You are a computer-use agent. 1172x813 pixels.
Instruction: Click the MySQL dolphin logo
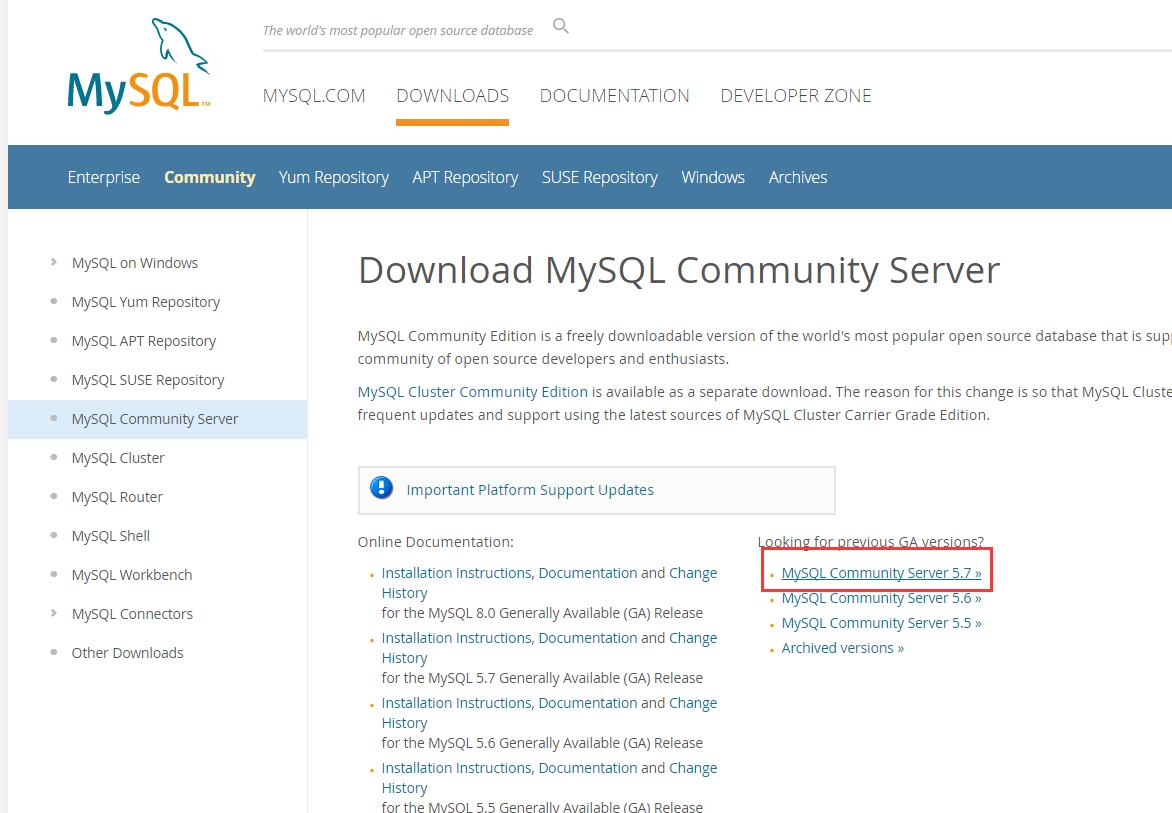138,66
